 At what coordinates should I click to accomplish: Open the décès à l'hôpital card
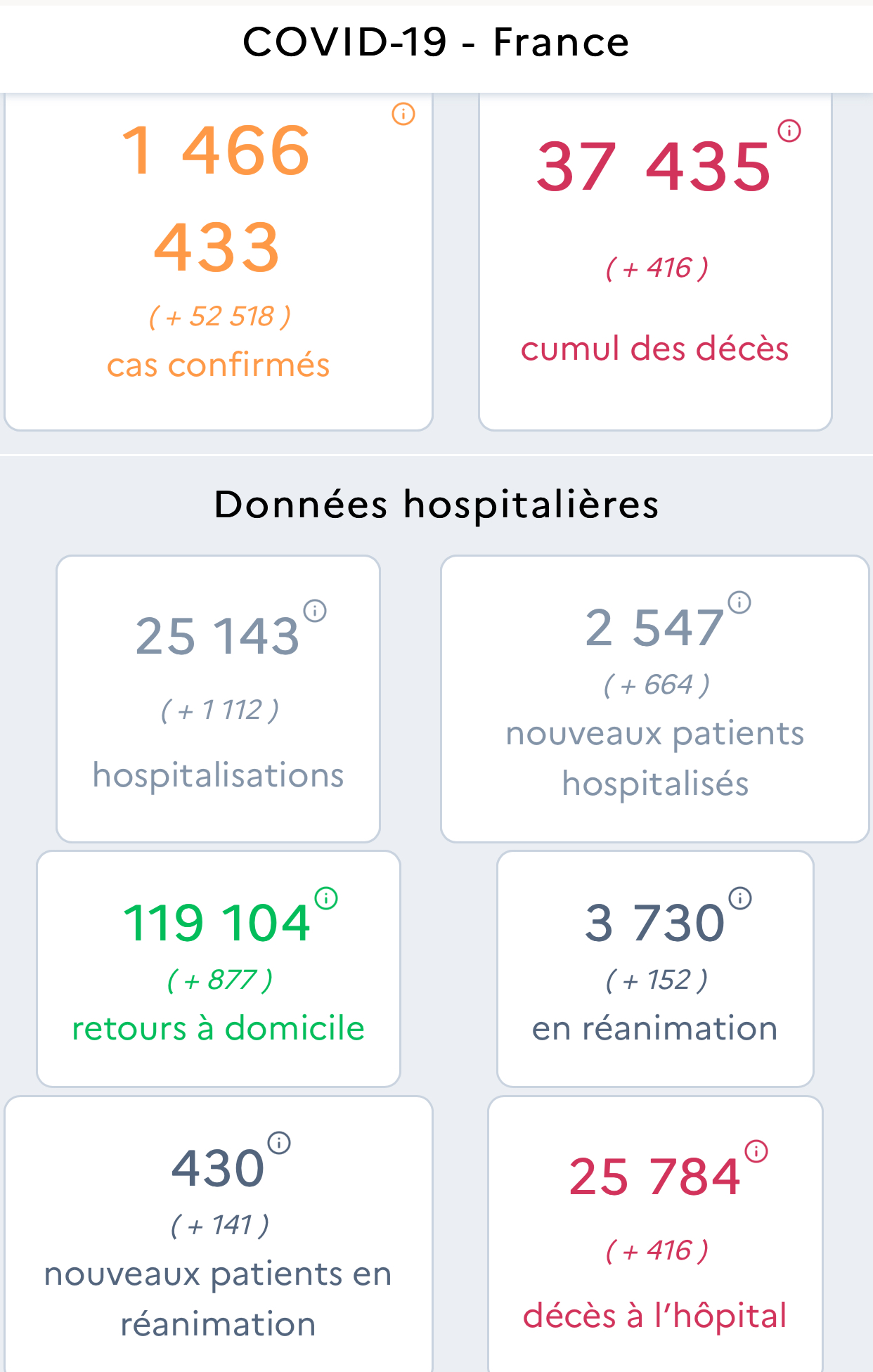(x=655, y=1234)
